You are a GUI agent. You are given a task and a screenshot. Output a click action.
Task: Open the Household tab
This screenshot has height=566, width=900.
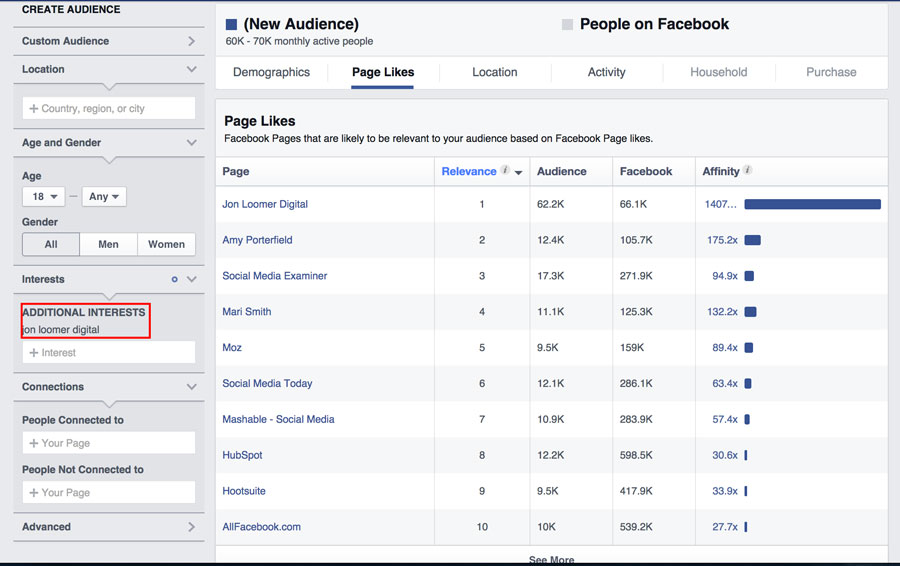pos(719,72)
